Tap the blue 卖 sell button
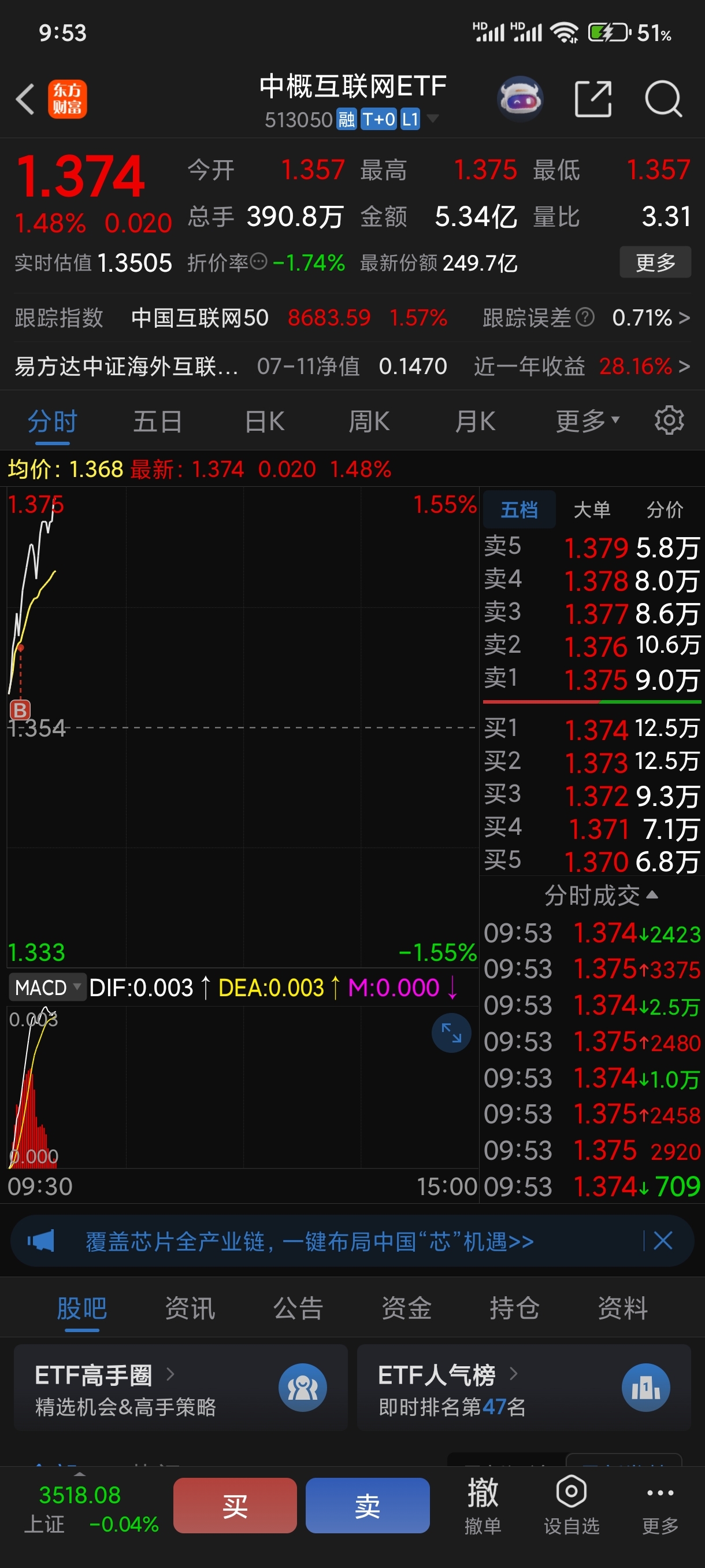 tap(368, 1506)
